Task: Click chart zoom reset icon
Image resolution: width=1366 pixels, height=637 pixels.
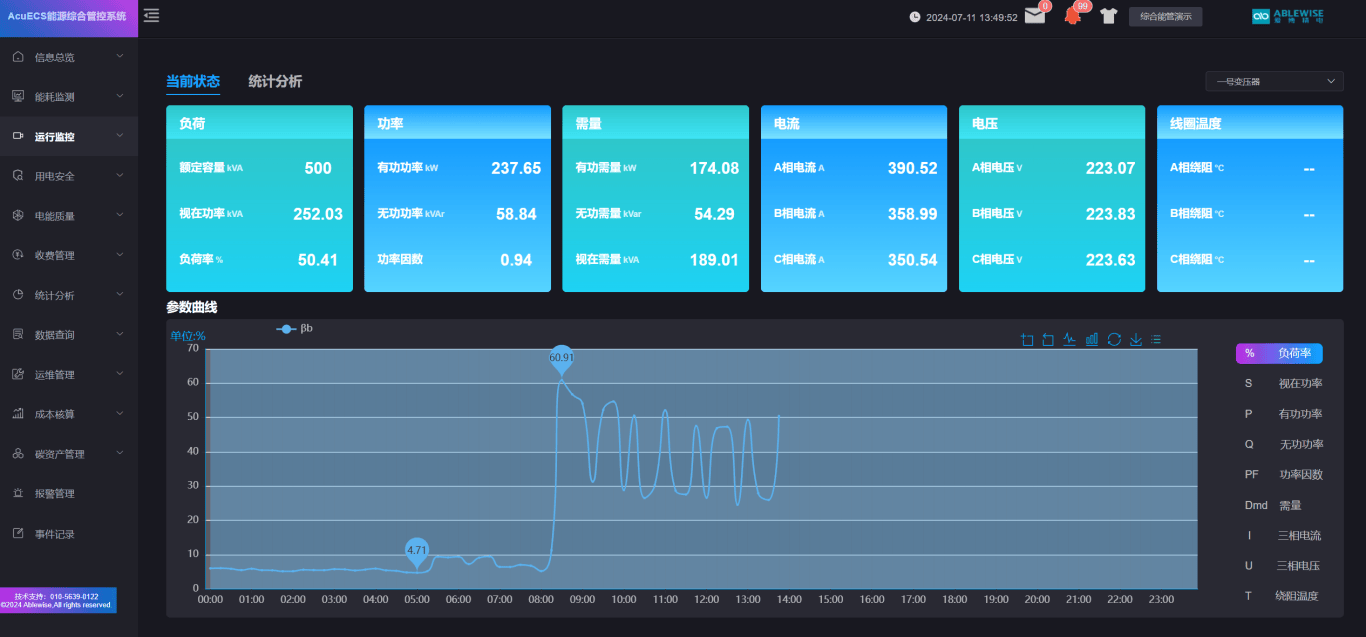Action: coord(1048,340)
